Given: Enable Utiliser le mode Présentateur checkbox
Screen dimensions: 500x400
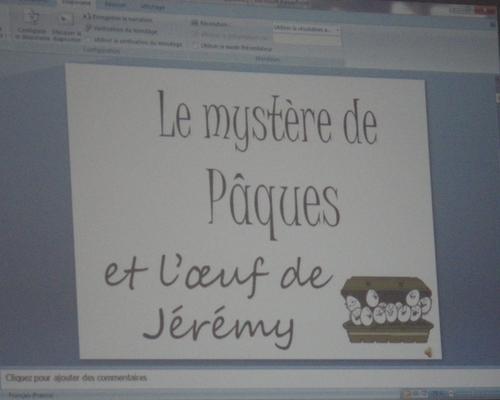Looking at the screenshot, I should pyautogui.click(x=196, y=46).
